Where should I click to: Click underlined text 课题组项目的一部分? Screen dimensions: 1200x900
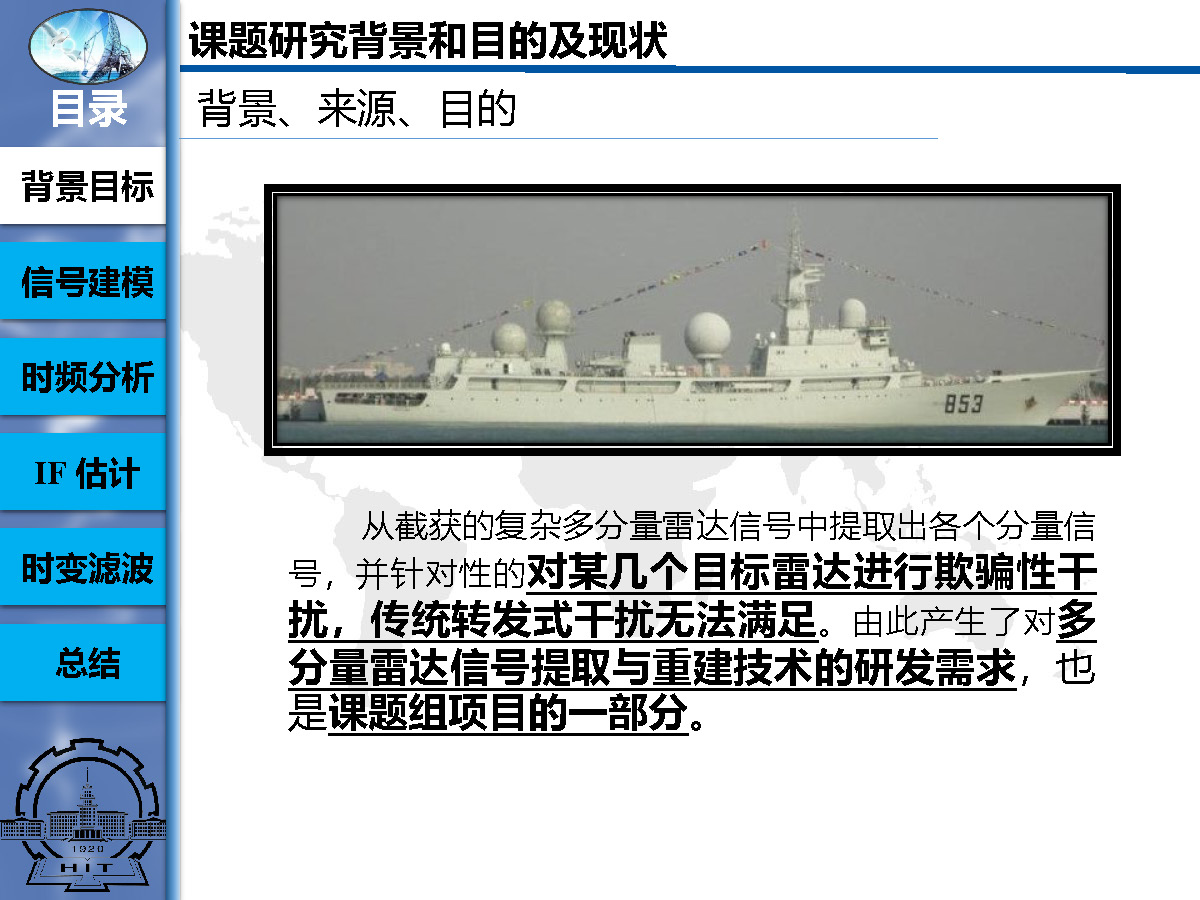click(508, 713)
